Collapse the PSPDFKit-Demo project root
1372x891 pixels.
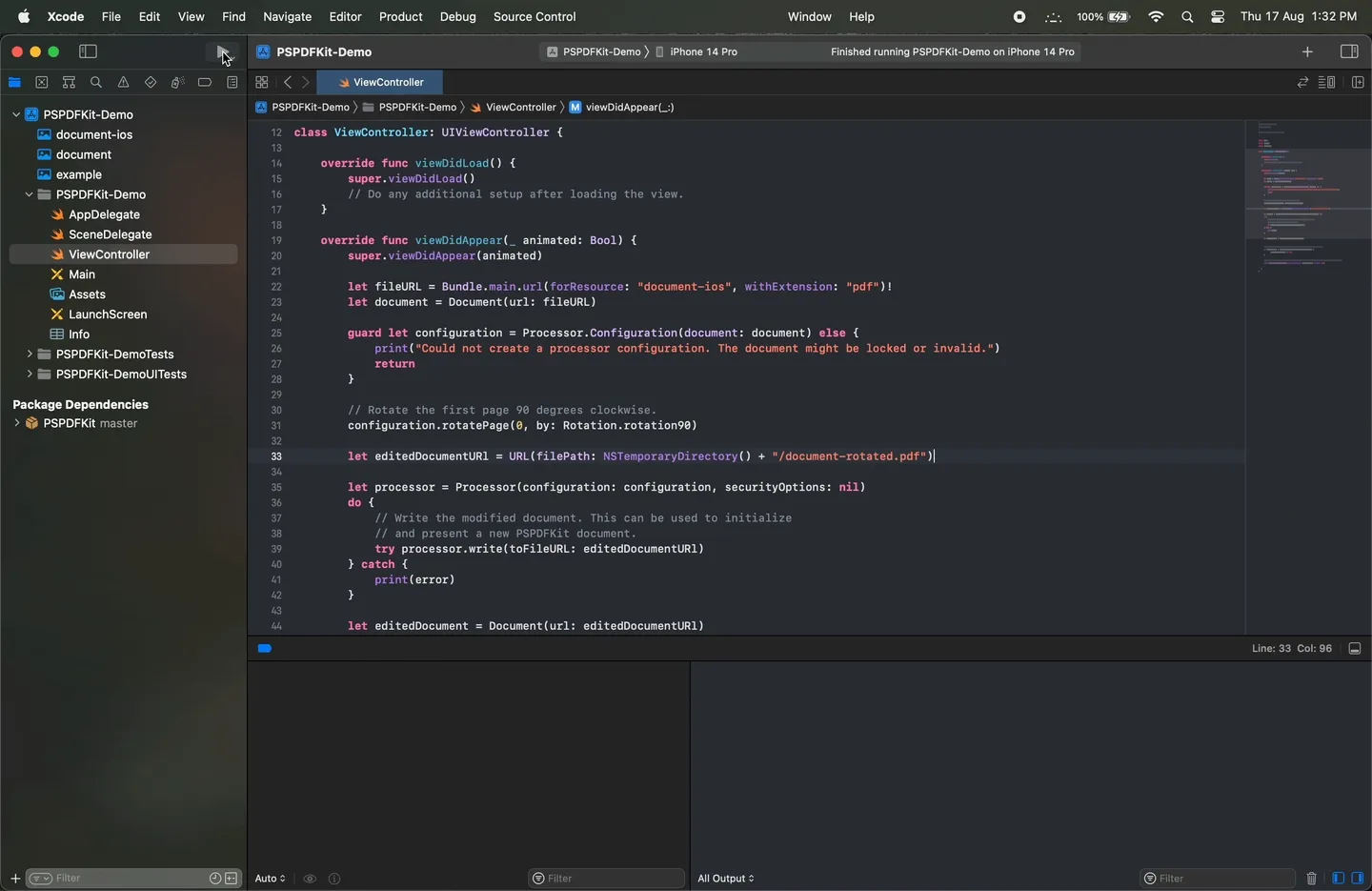coord(16,114)
